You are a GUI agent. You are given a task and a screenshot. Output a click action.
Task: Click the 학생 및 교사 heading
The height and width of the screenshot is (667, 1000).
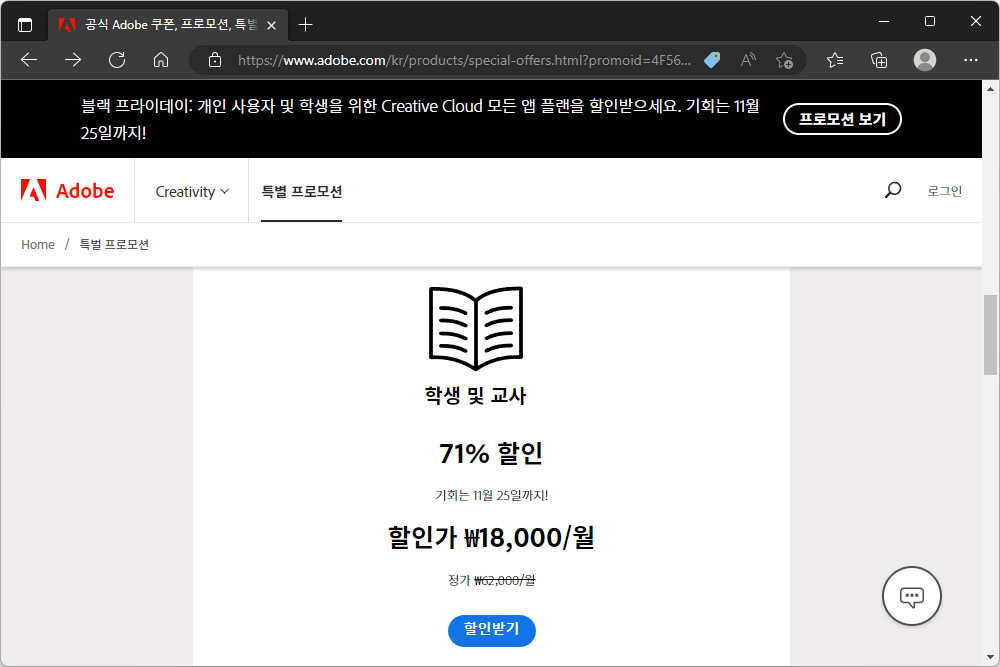pyautogui.click(x=476, y=395)
